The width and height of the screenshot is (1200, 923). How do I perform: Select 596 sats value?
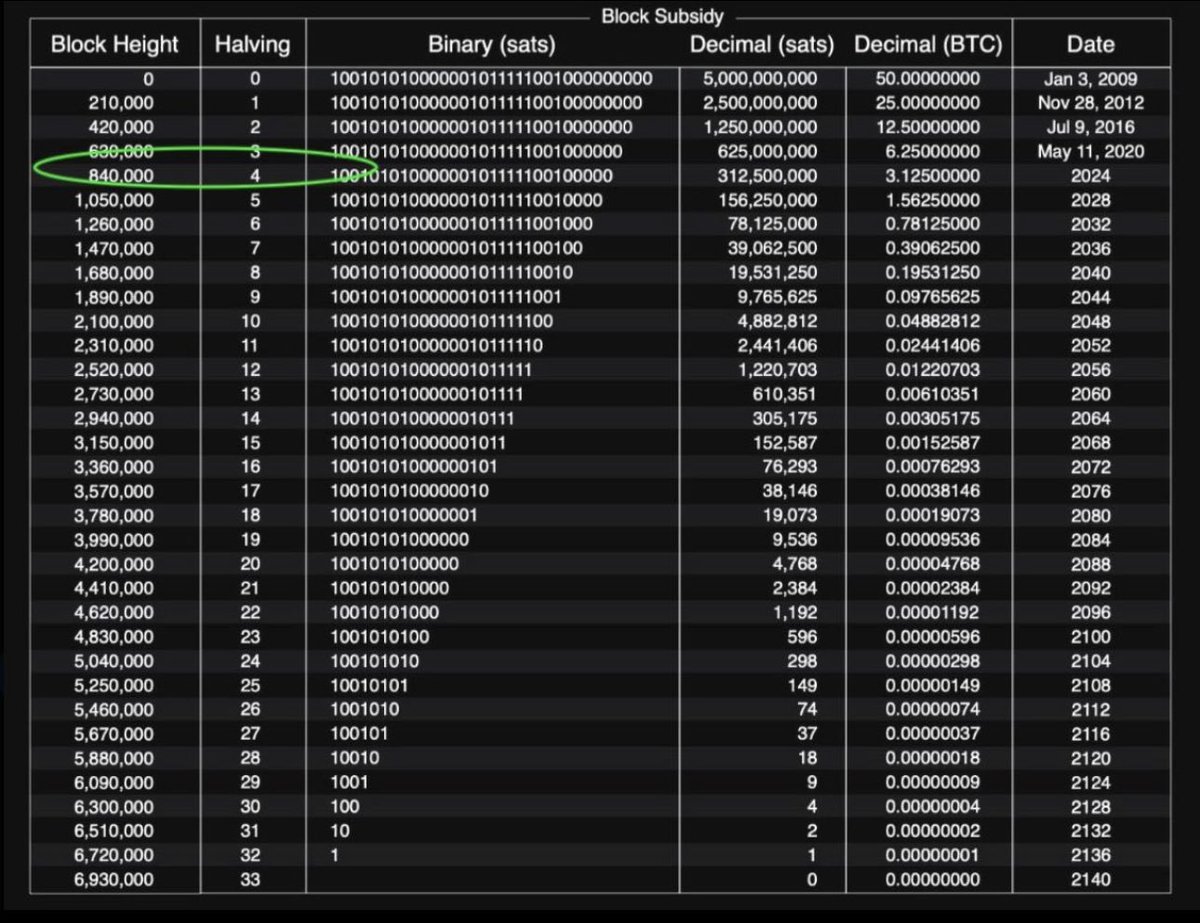pos(803,637)
